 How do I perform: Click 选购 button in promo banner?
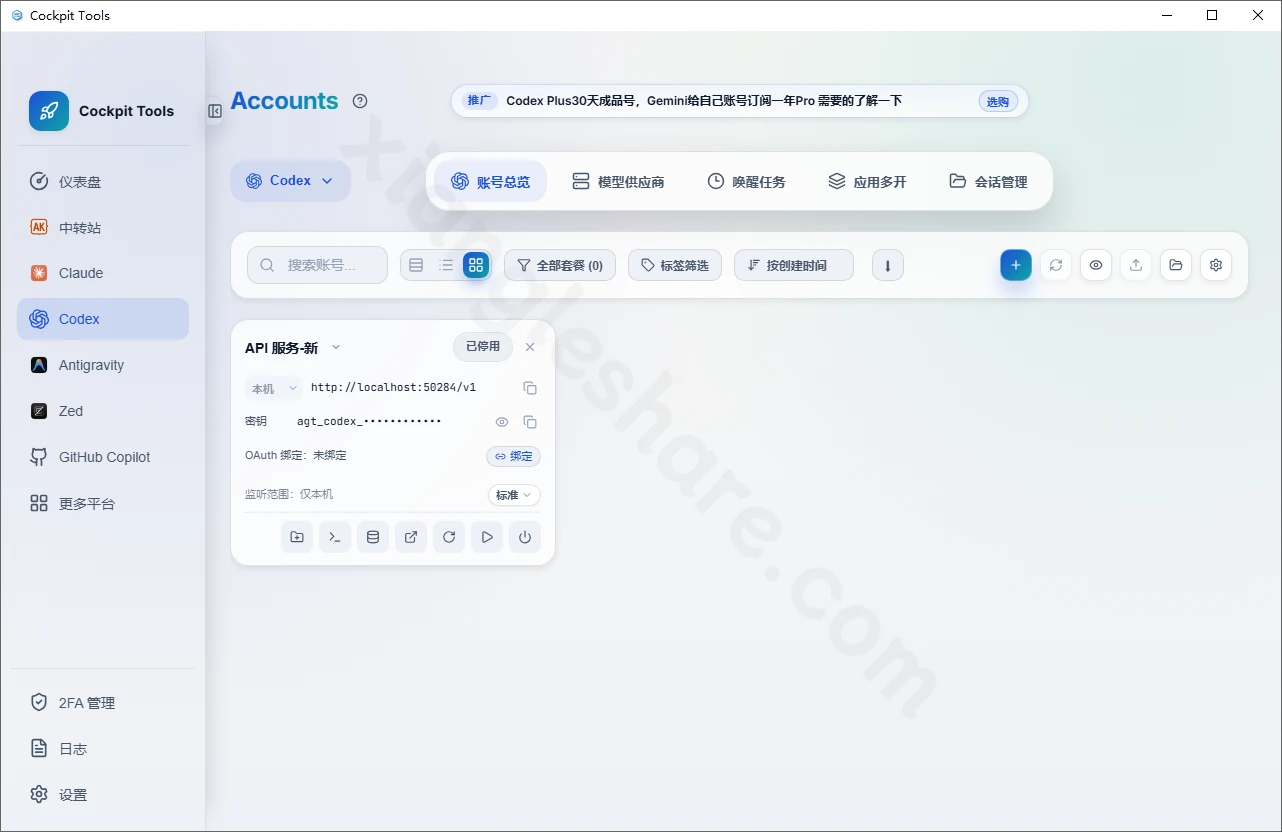[998, 101]
